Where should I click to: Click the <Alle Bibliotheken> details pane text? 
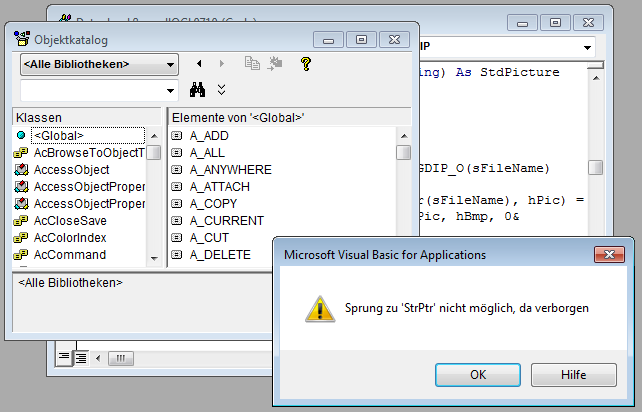pos(70,283)
